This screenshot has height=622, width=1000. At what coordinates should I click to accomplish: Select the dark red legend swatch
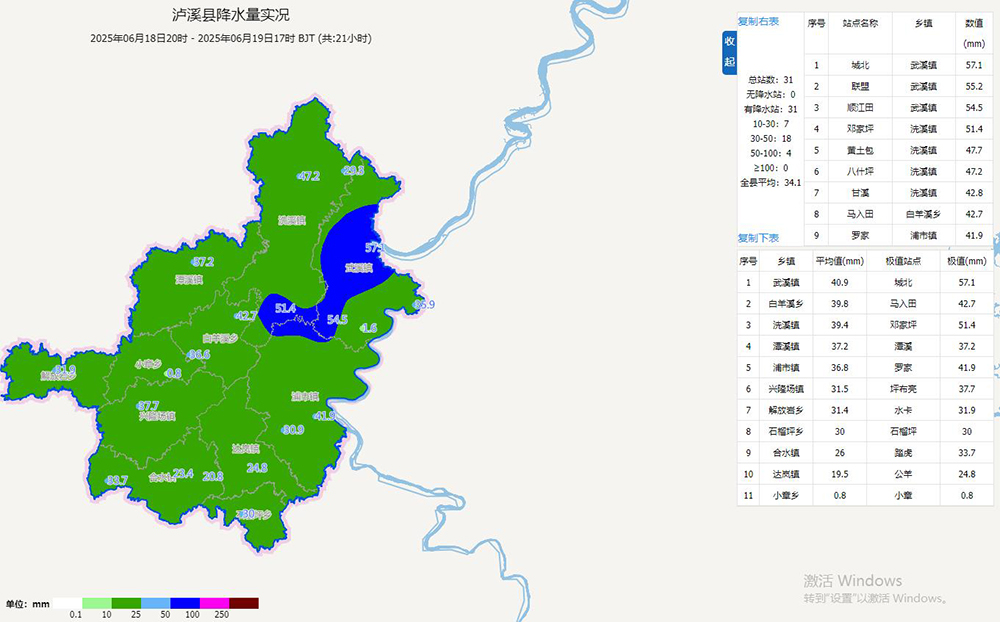pos(244,603)
